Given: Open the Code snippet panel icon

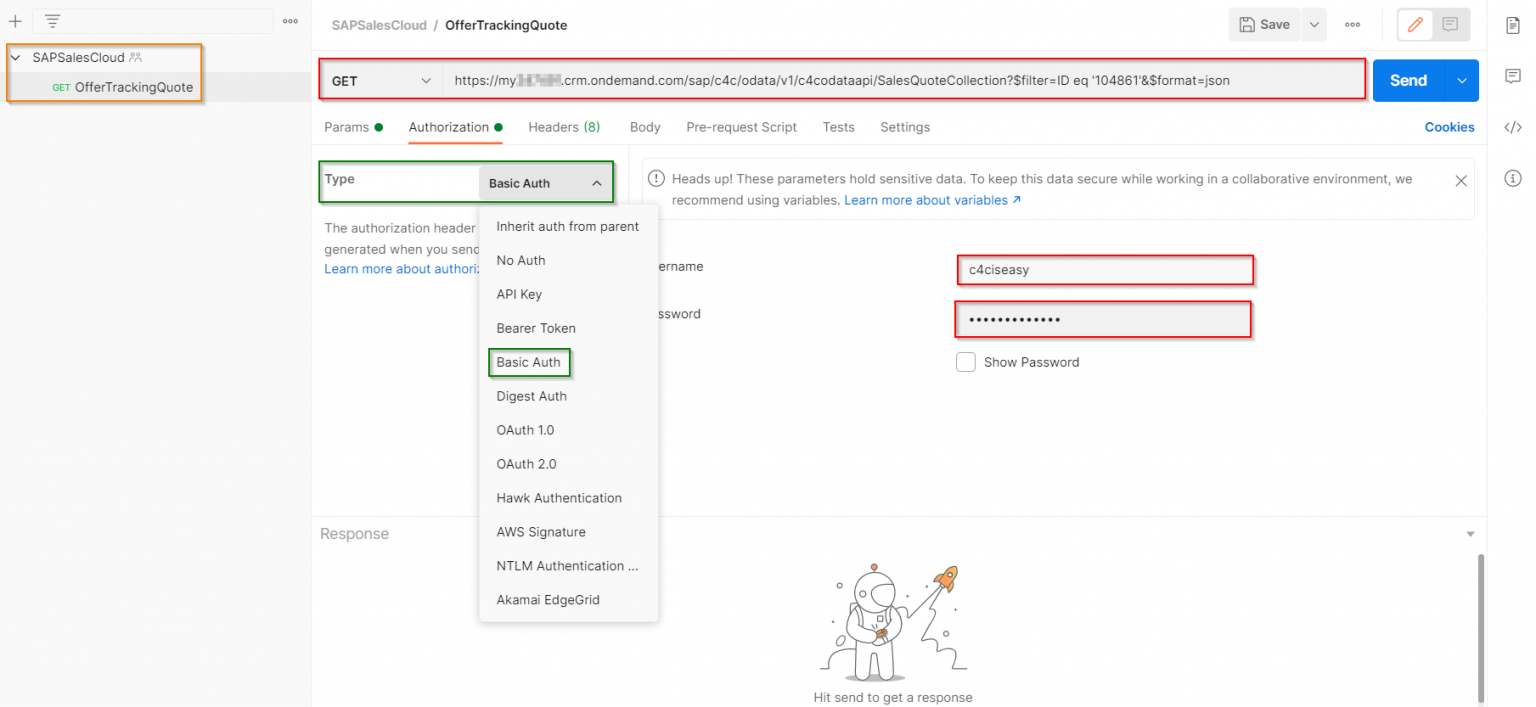Looking at the screenshot, I should 1512,127.
